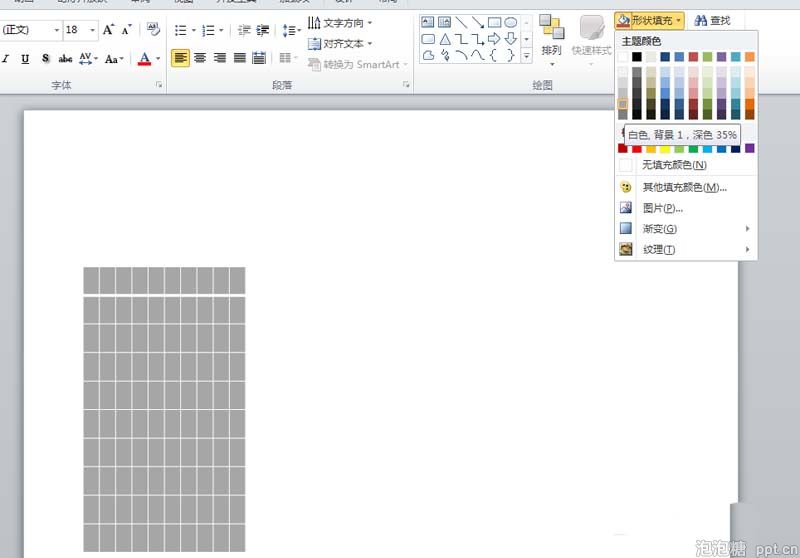This screenshot has width=800, height=558.
Task: Select the arrow line shape
Action: 478,22
